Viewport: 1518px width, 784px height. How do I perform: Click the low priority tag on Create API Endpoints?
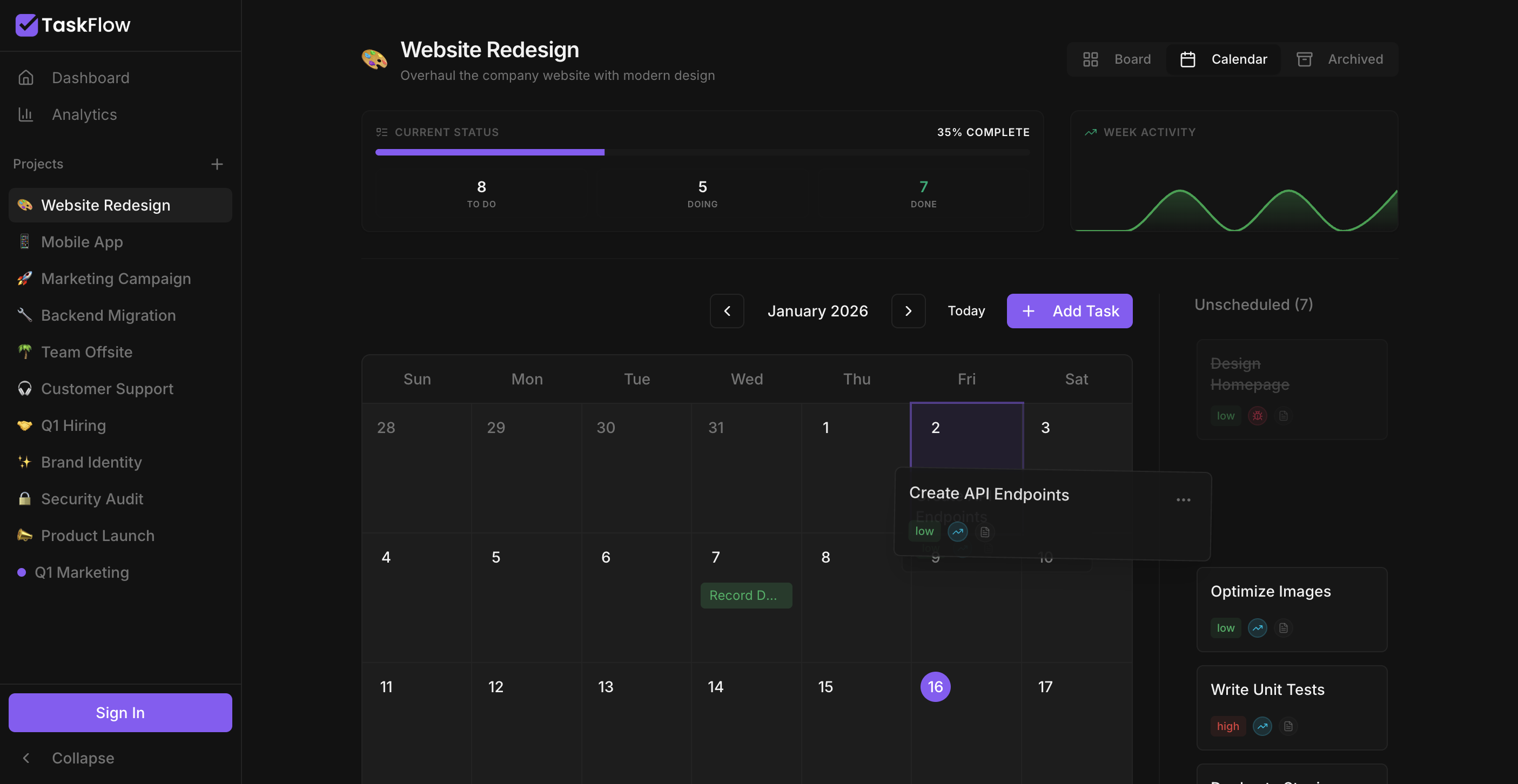pyautogui.click(x=924, y=531)
